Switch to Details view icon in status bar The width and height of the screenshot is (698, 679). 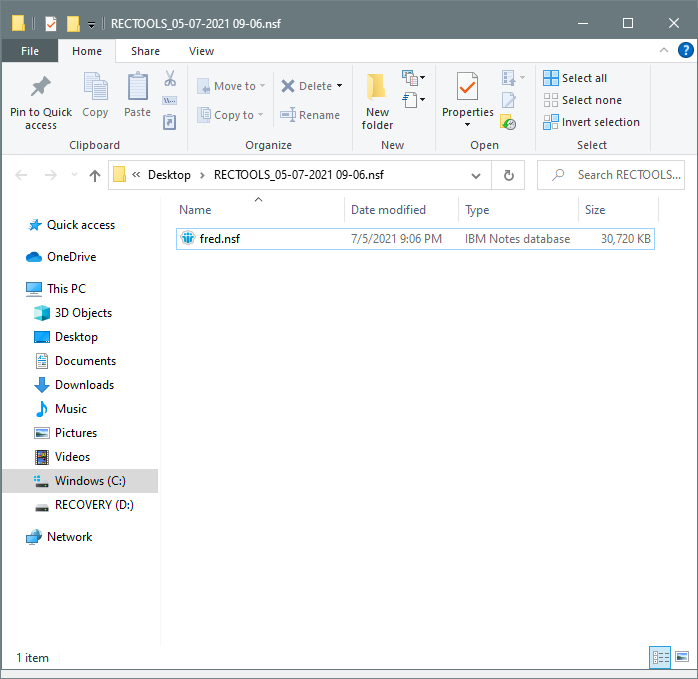[x=660, y=657]
